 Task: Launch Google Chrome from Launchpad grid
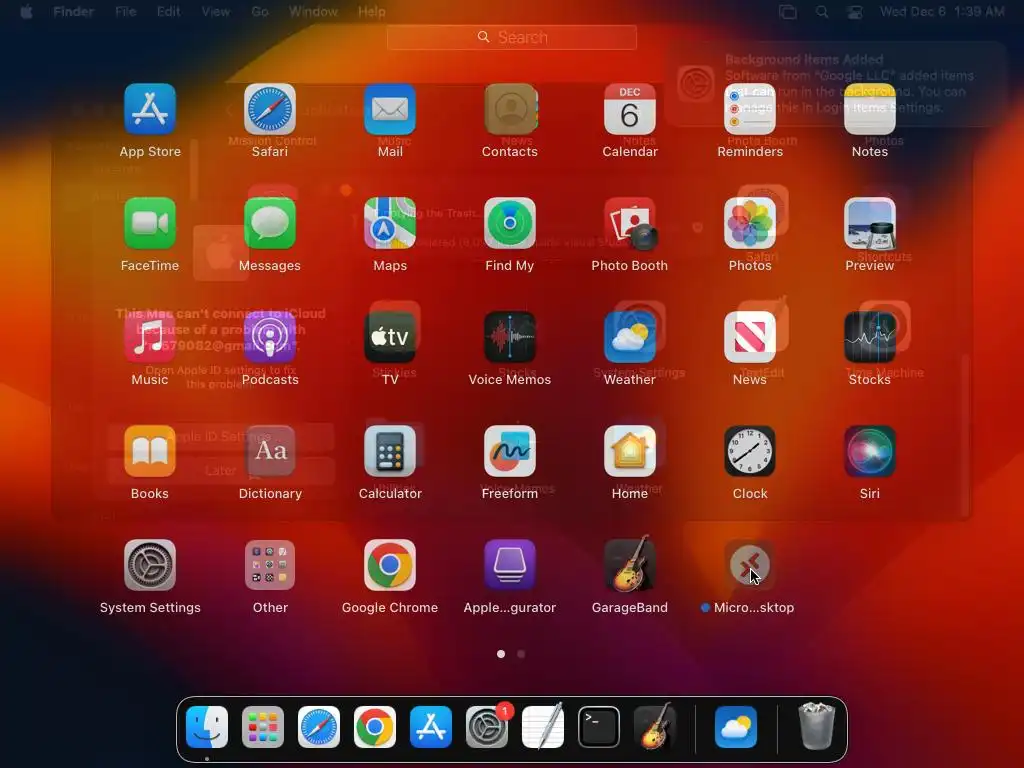click(390, 565)
